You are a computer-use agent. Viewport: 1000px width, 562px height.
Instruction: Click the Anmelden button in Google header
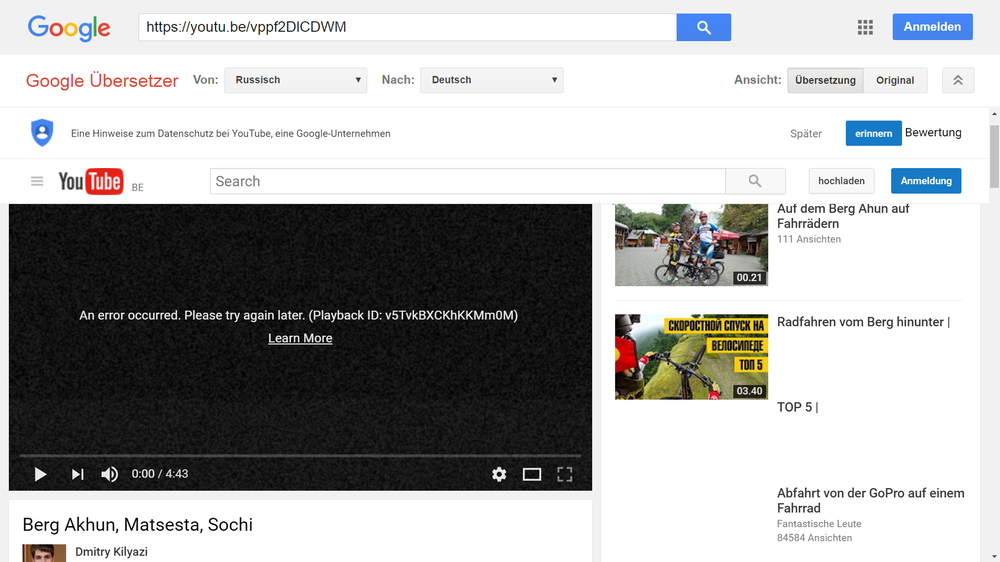point(932,27)
